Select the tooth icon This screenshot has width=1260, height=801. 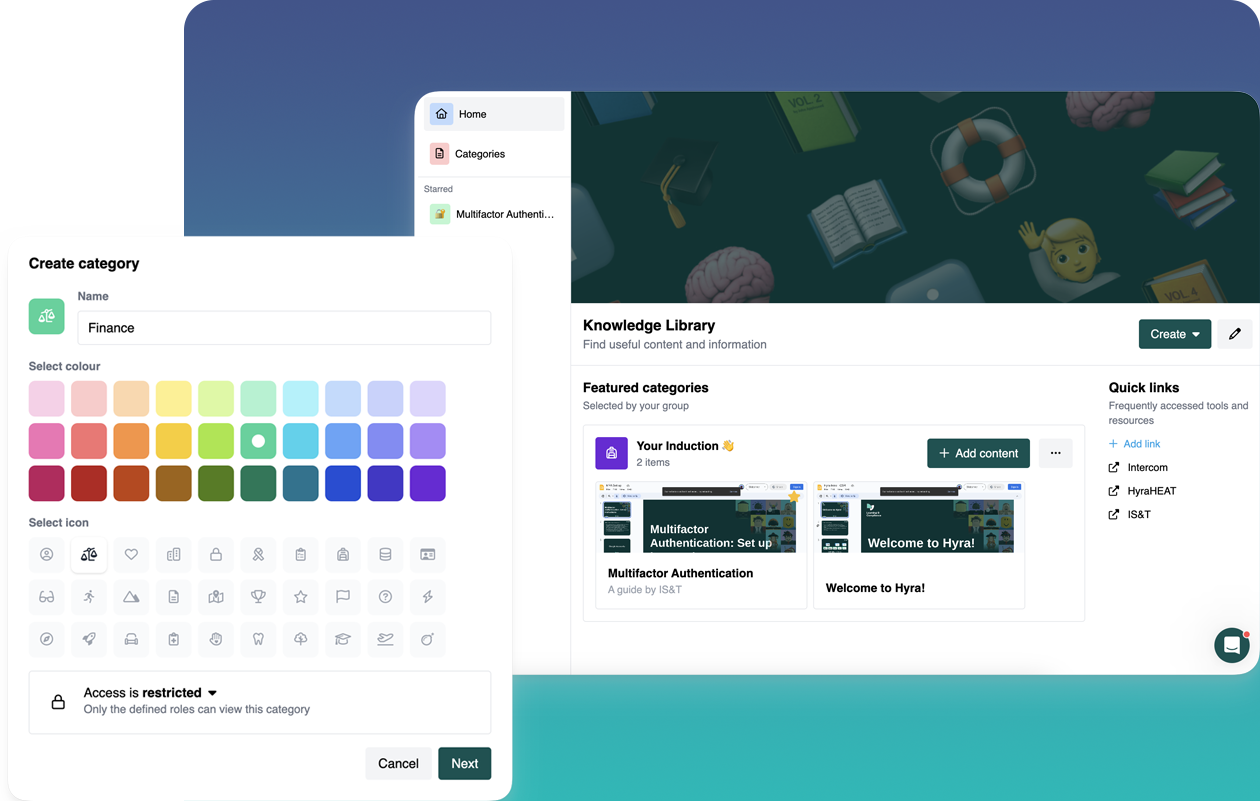[258, 640]
